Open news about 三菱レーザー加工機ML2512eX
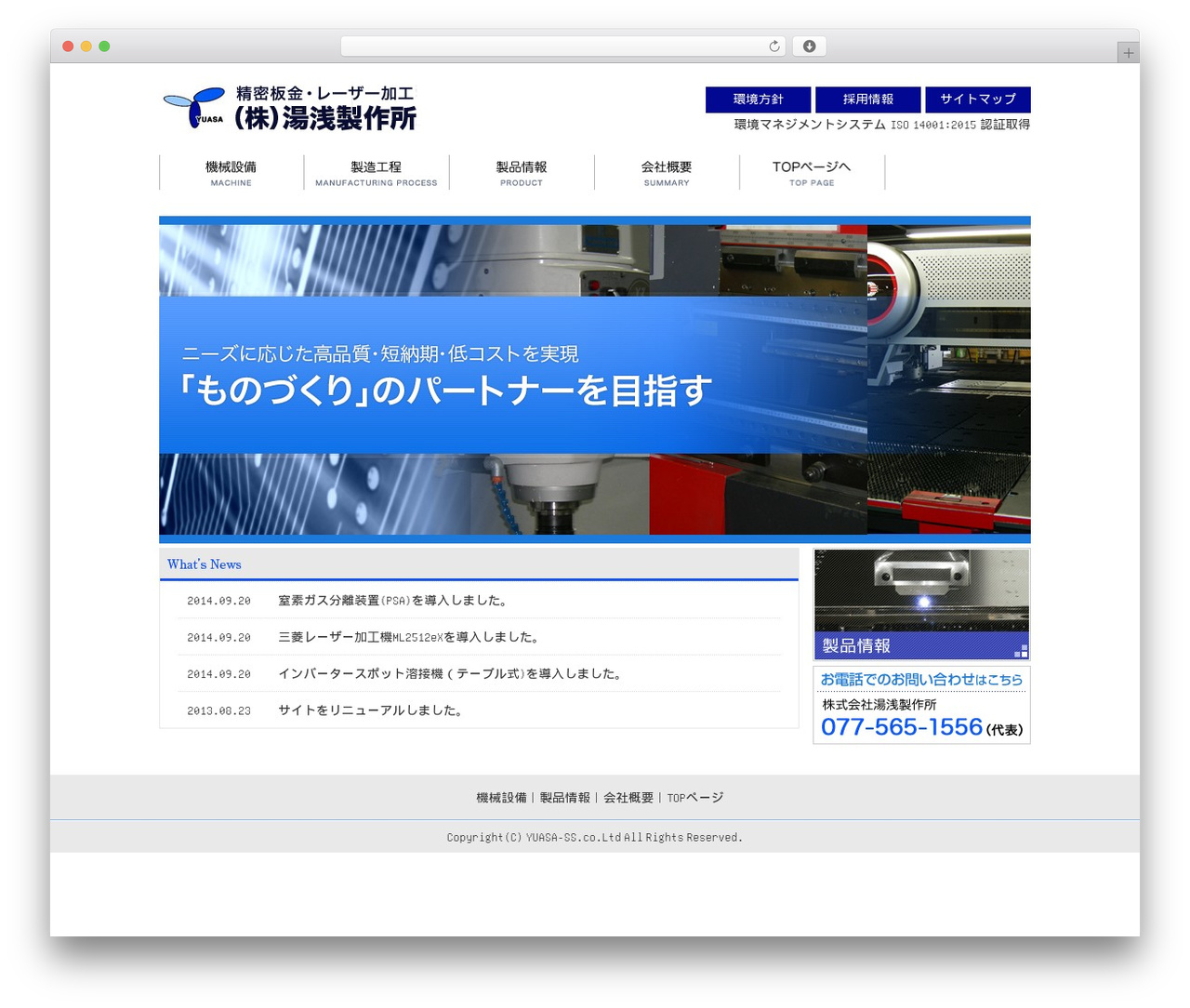 (x=409, y=637)
